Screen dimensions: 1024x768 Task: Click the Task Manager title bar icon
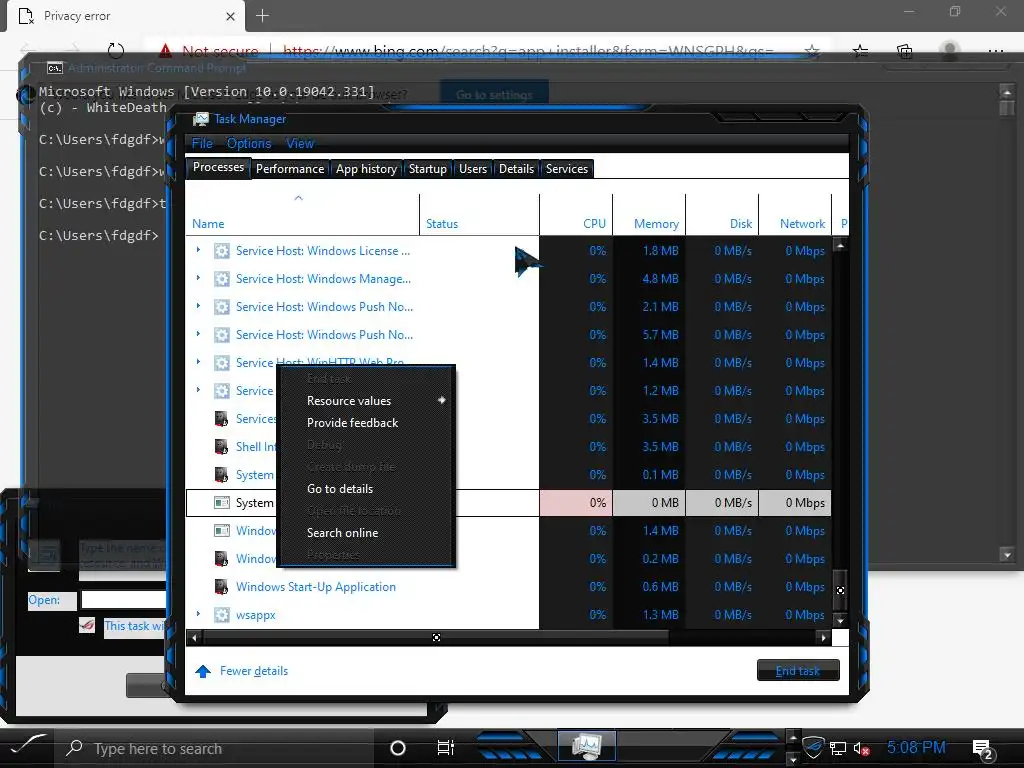pyautogui.click(x=200, y=119)
